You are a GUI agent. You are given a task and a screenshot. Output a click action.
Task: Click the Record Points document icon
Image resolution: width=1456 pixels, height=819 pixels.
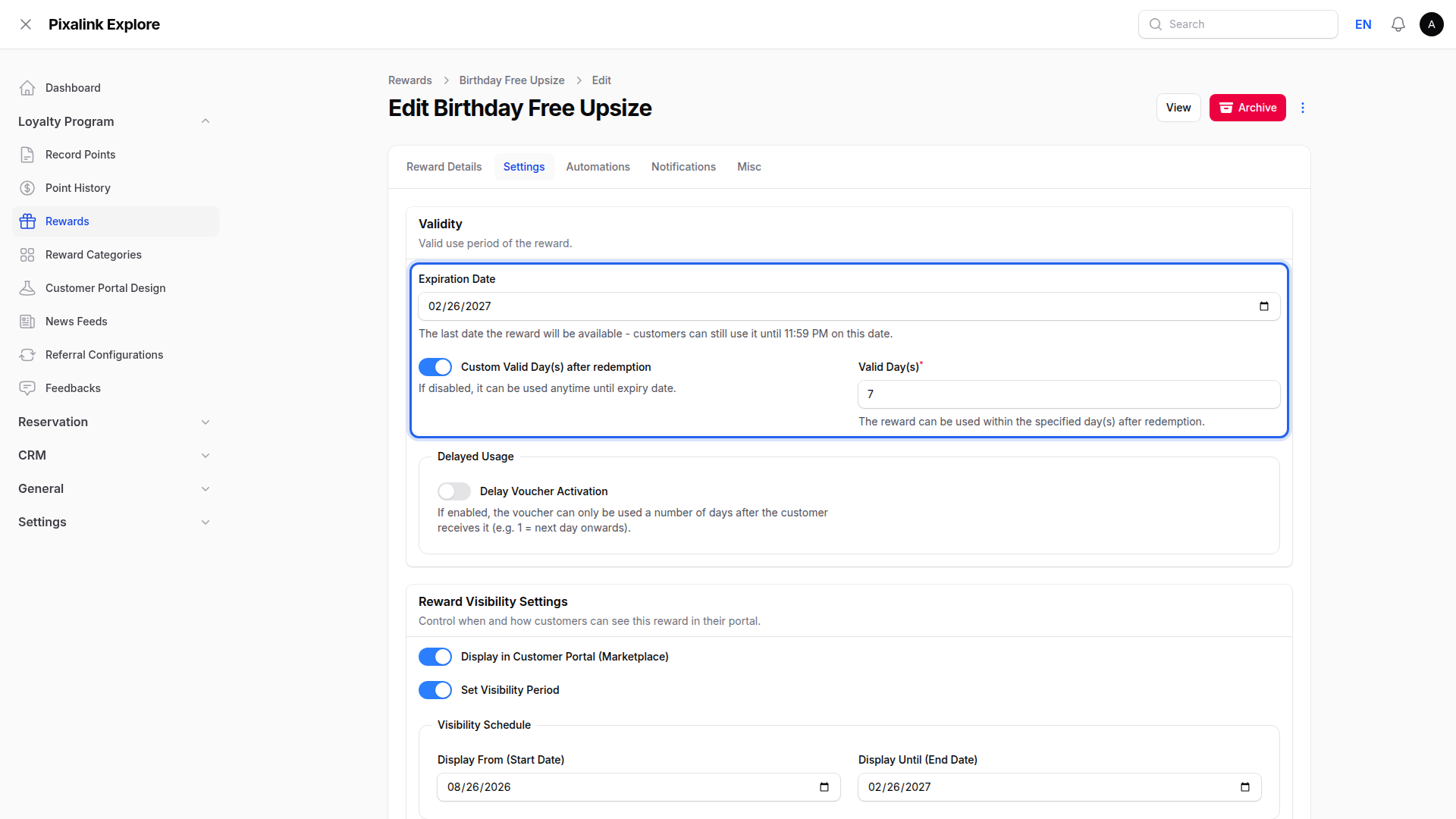[x=27, y=155]
